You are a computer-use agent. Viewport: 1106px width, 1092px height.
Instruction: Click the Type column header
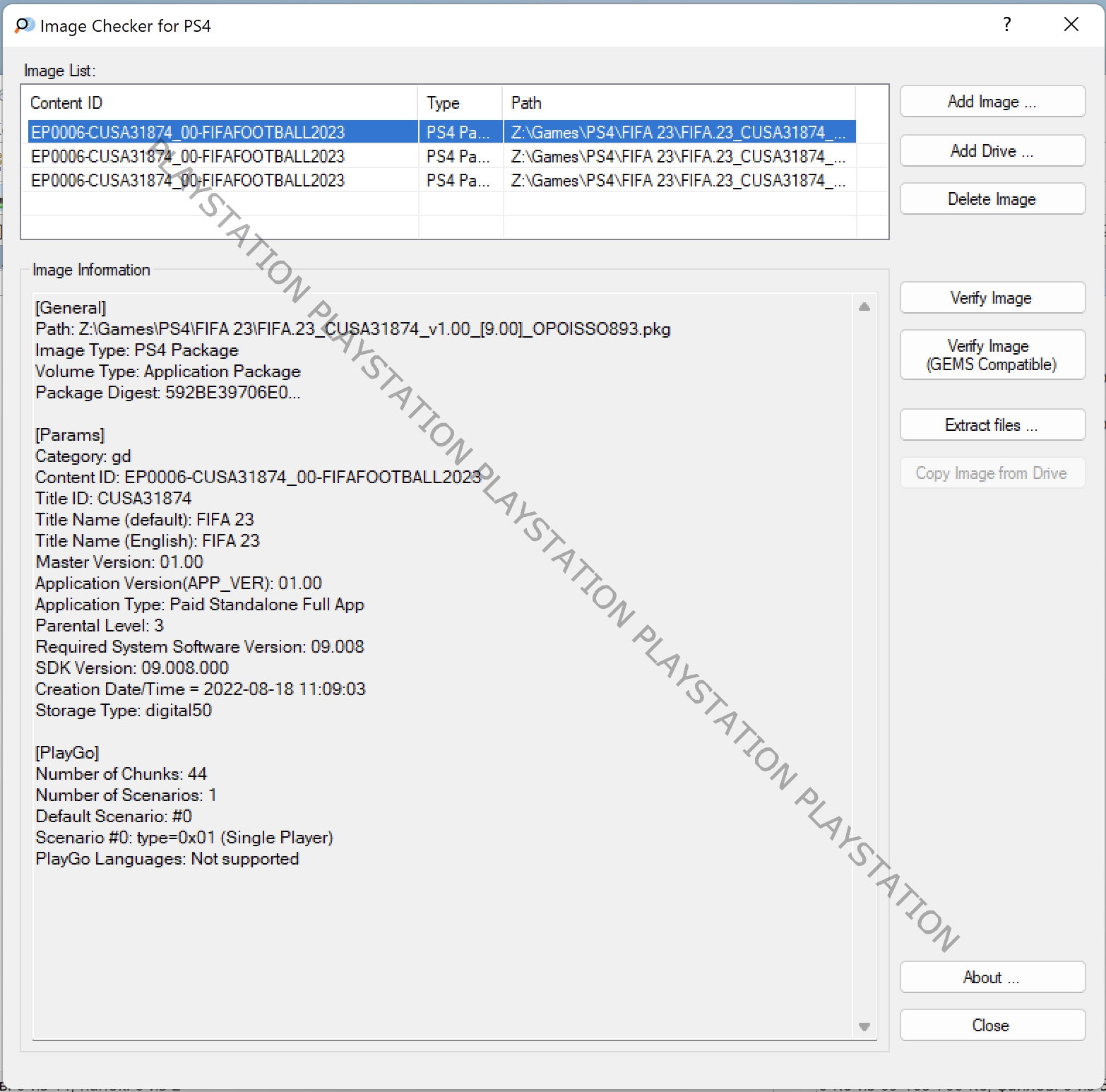tap(459, 103)
